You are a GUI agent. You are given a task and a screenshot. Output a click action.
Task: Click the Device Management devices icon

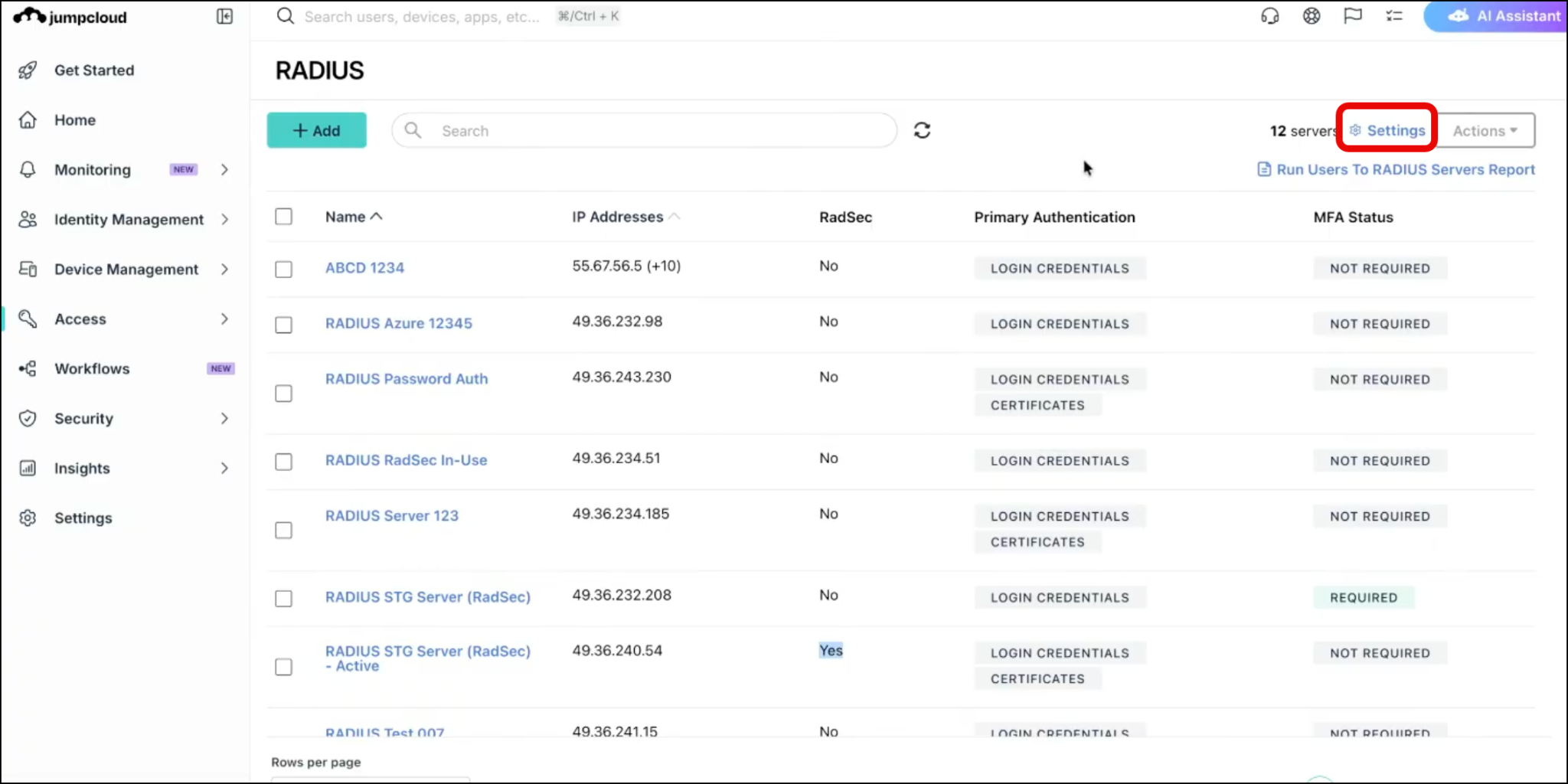tap(28, 269)
